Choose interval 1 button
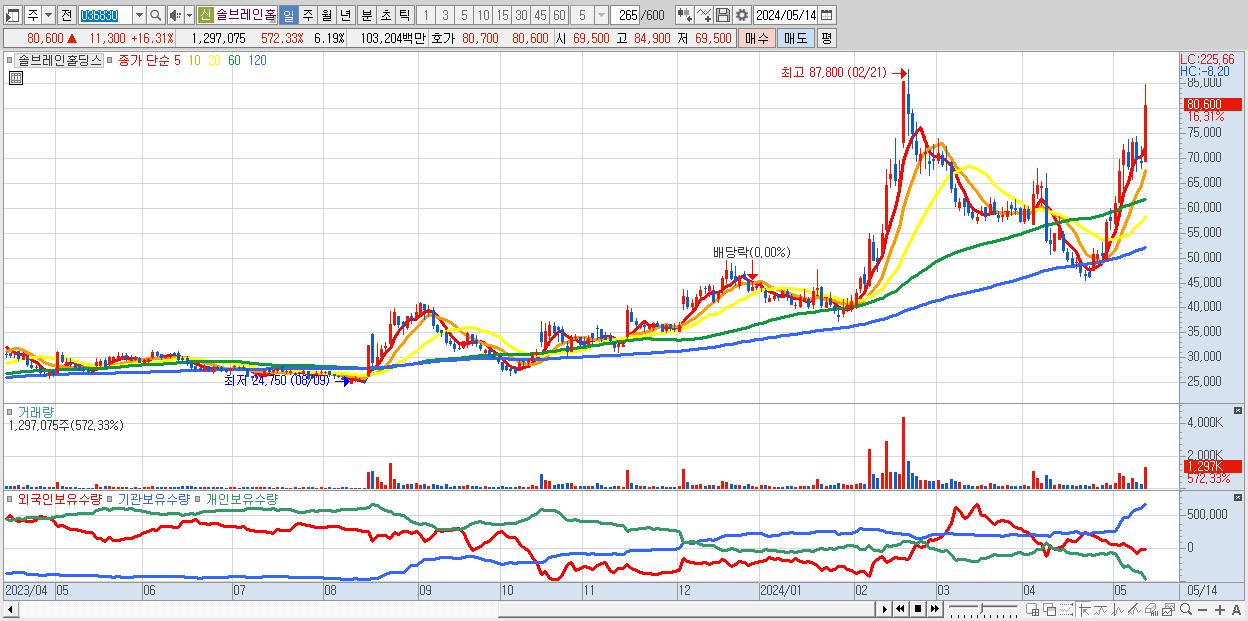This screenshot has width=1248, height=621. pos(425,15)
